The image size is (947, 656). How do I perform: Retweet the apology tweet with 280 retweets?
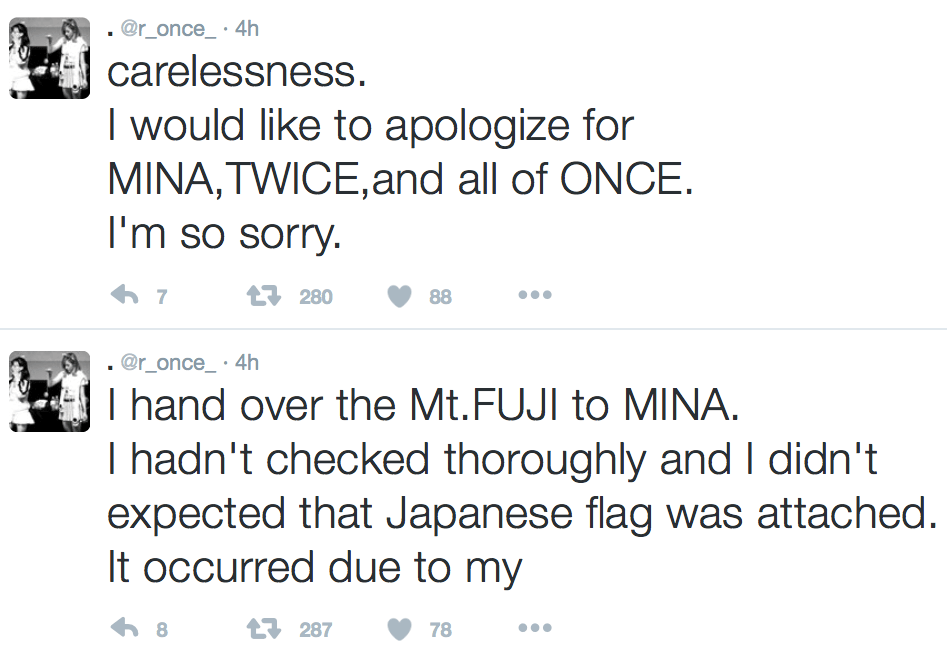261,296
